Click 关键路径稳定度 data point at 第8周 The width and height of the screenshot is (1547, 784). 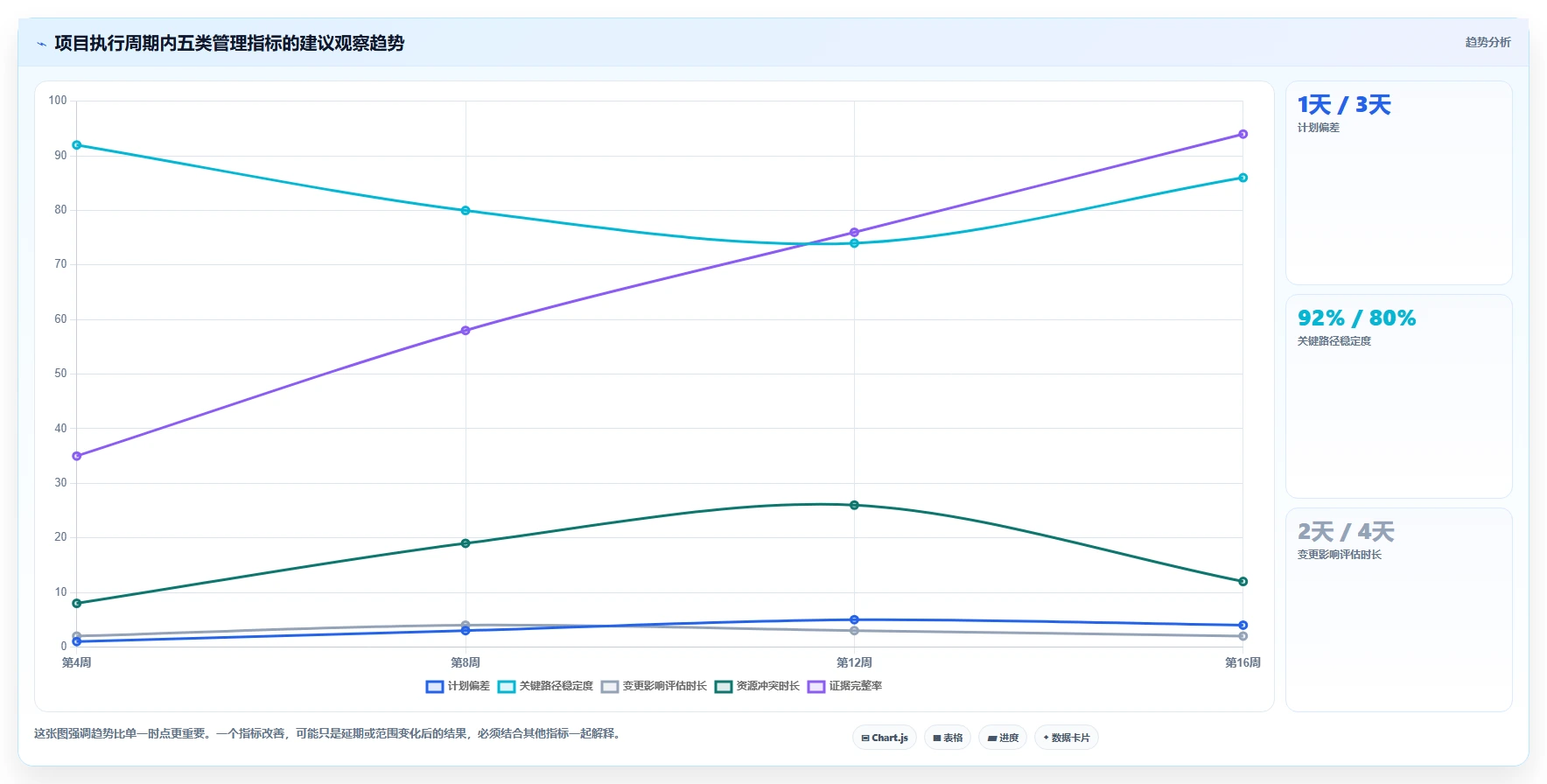tap(465, 211)
